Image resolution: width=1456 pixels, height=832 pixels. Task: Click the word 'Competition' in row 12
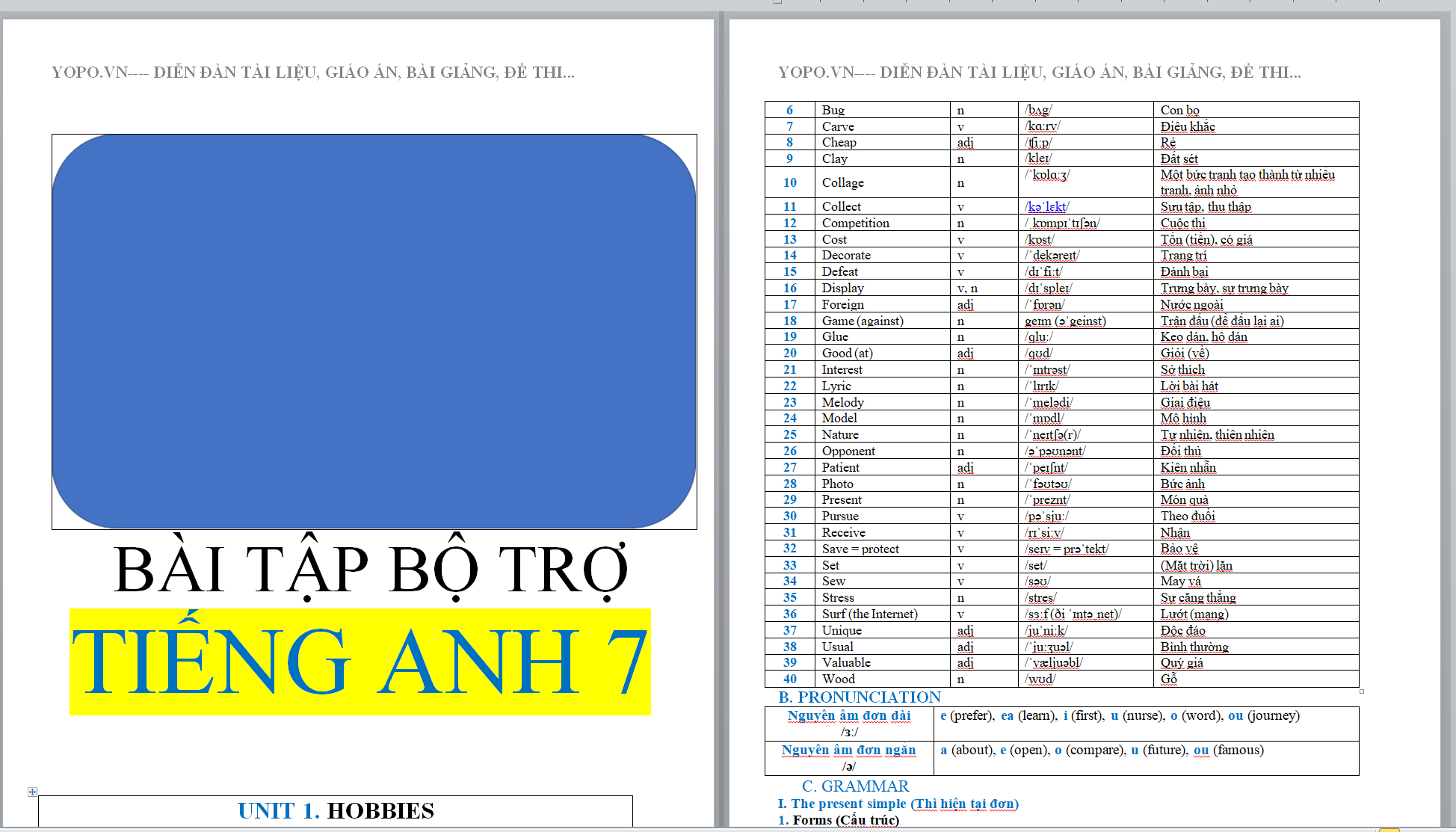coord(856,224)
